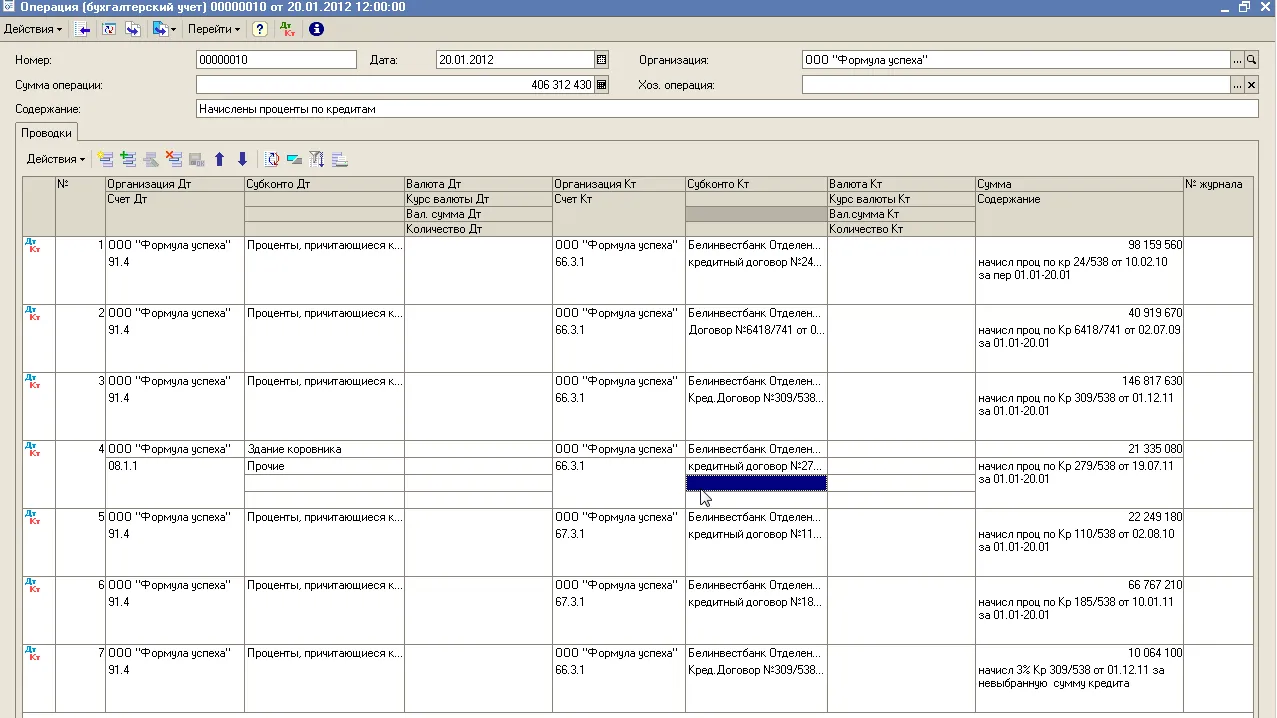Click the blue left-arrow icon in top toolbar
This screenshot has height=718, width=1277.
click(84, 29)
